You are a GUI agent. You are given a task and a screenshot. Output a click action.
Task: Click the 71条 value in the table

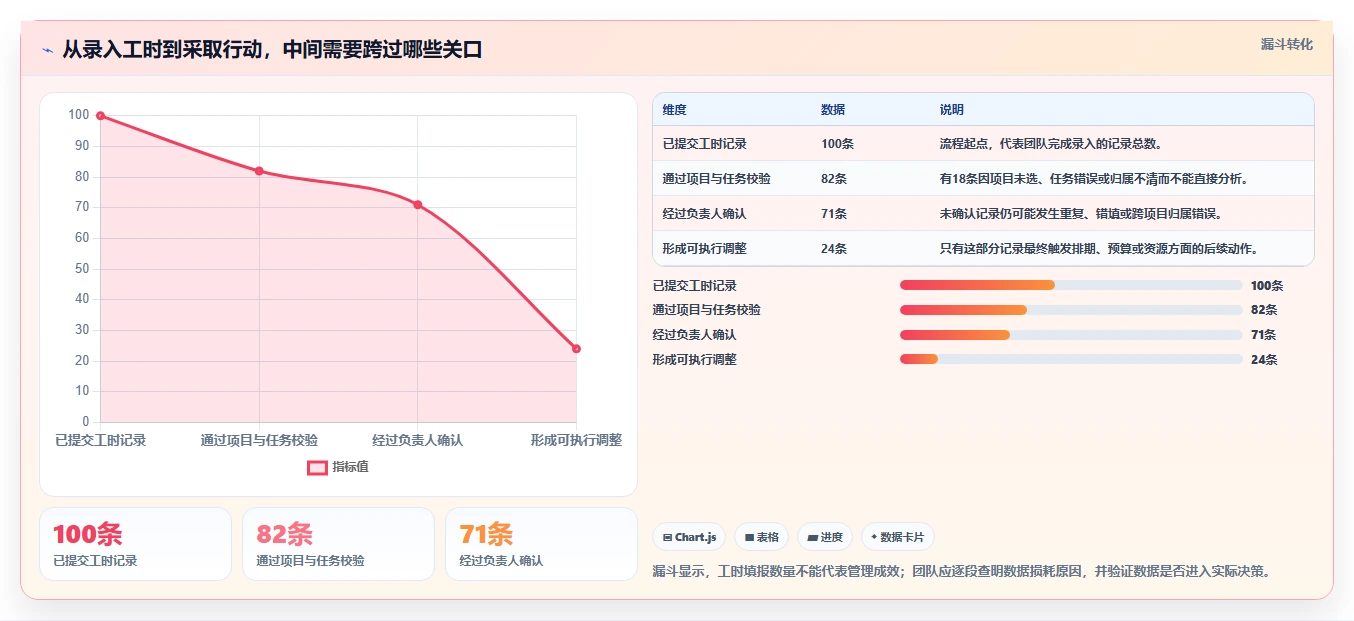tap(834, 214)
